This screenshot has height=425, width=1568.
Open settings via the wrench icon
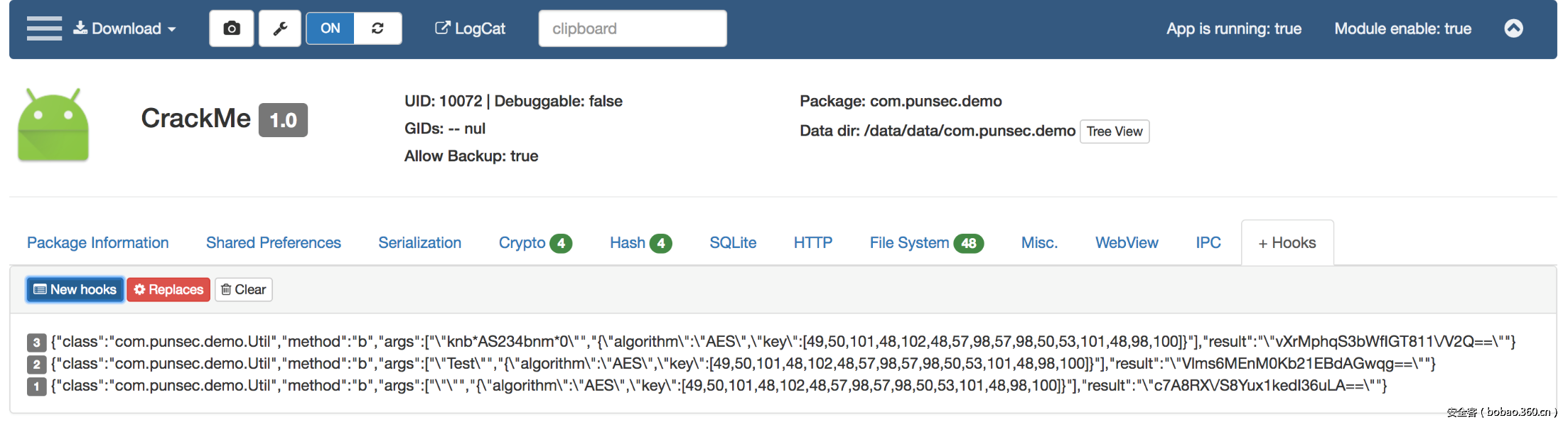(x=280, y=28)
